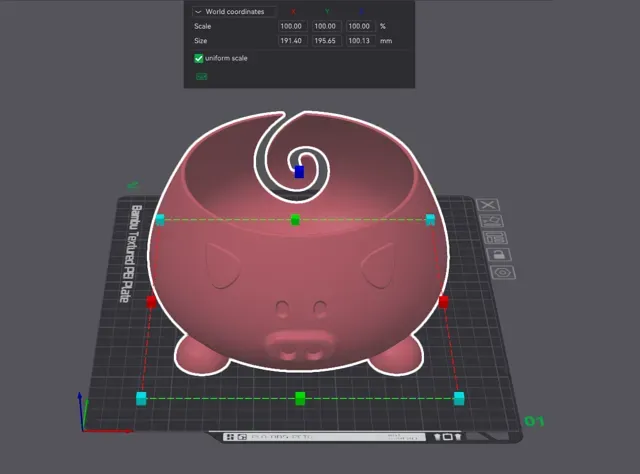Click the arrange objects plate icon
Viewport: 640px width, 474px height.
[495, 238]
